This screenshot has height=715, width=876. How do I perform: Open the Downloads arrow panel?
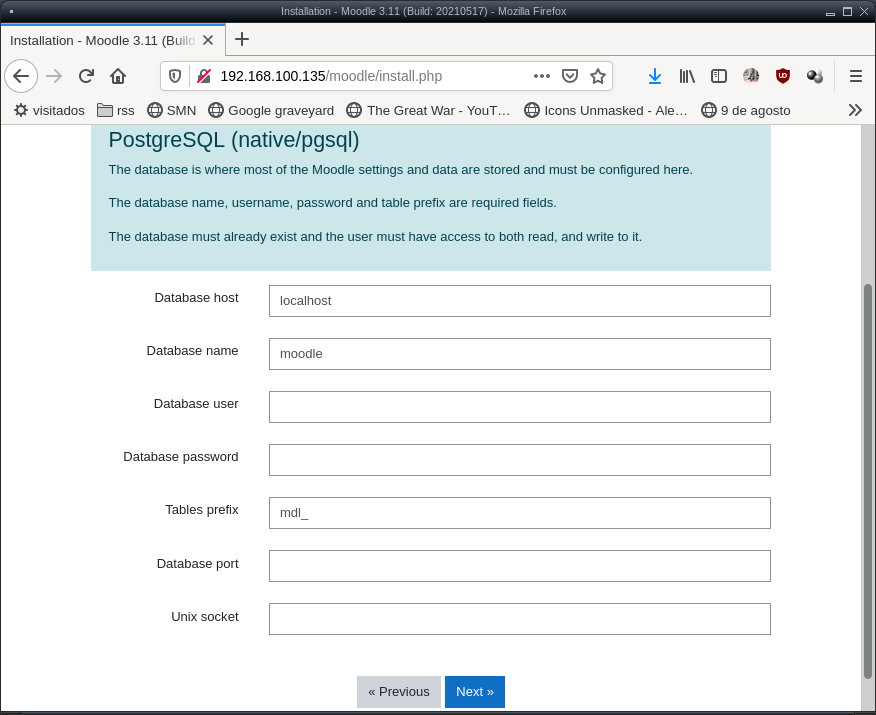coord(655,76)
